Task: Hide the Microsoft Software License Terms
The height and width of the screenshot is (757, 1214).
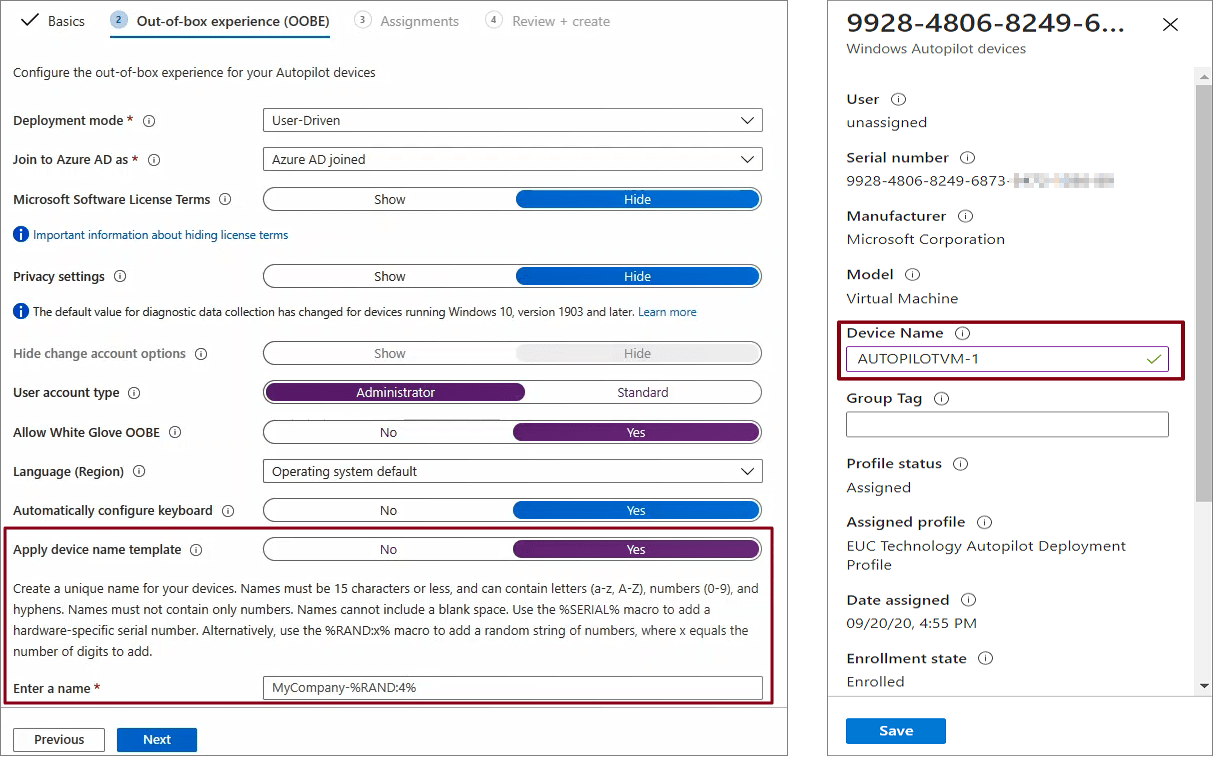Action: point(637,199)
